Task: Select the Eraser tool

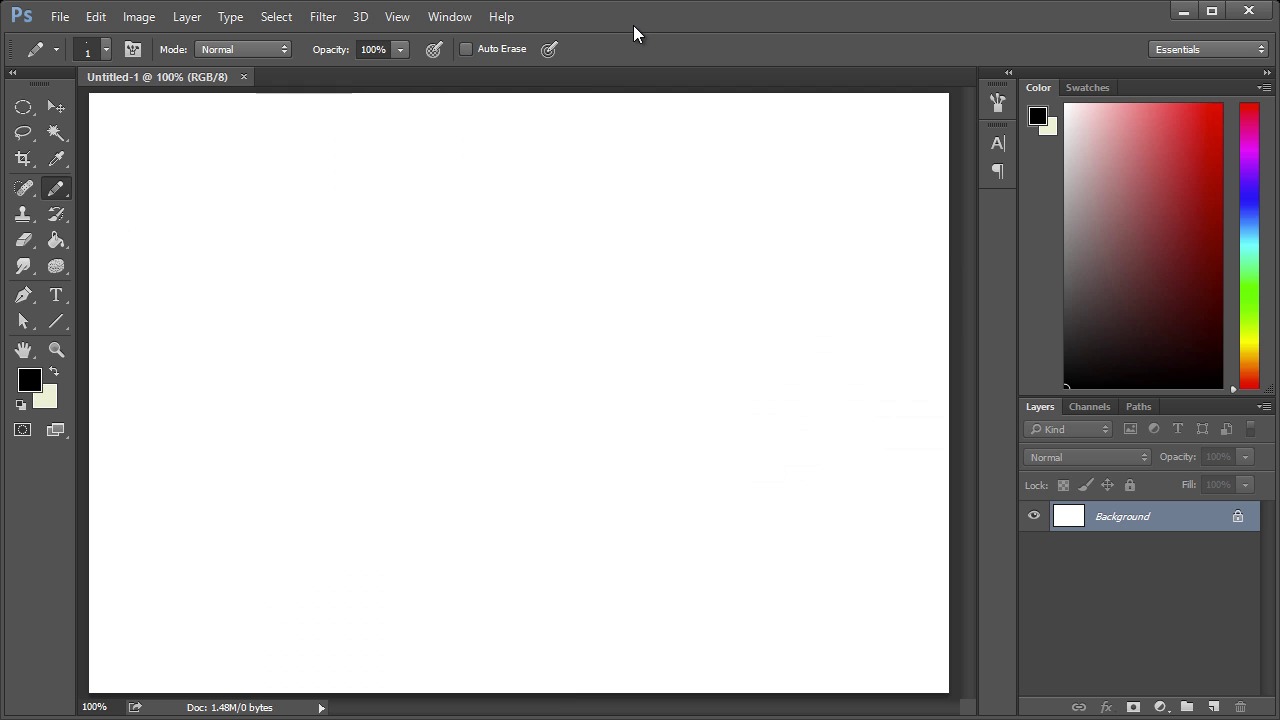Action: (x=23, y=241)
